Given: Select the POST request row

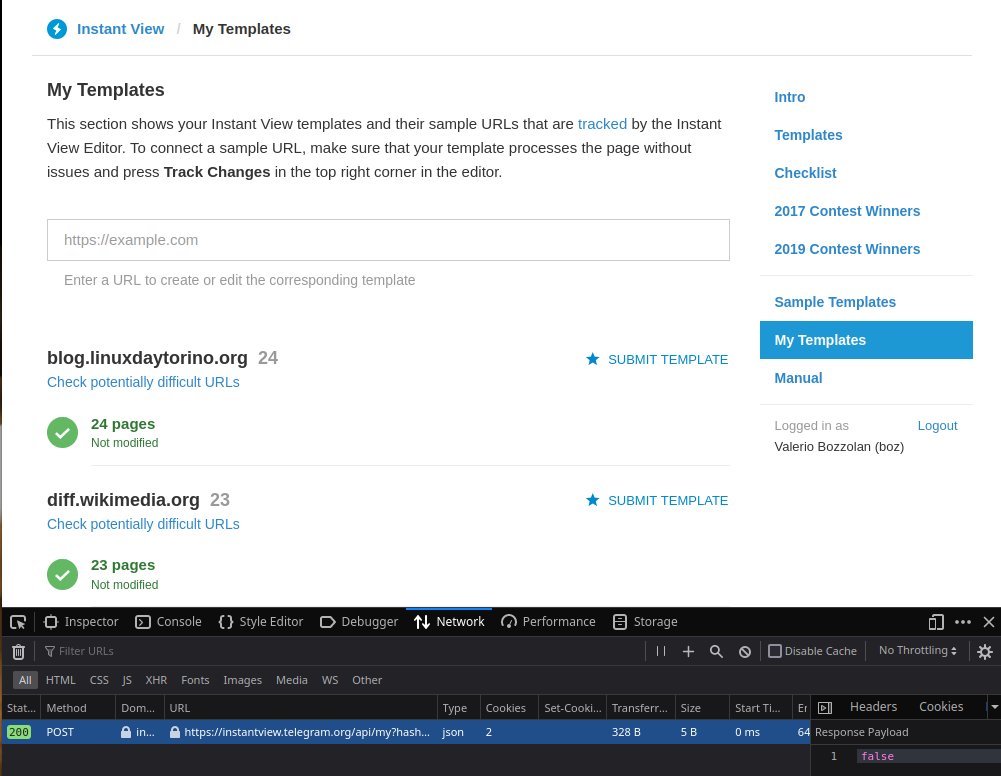Looking at the screenshot, I should click(406, 732).
